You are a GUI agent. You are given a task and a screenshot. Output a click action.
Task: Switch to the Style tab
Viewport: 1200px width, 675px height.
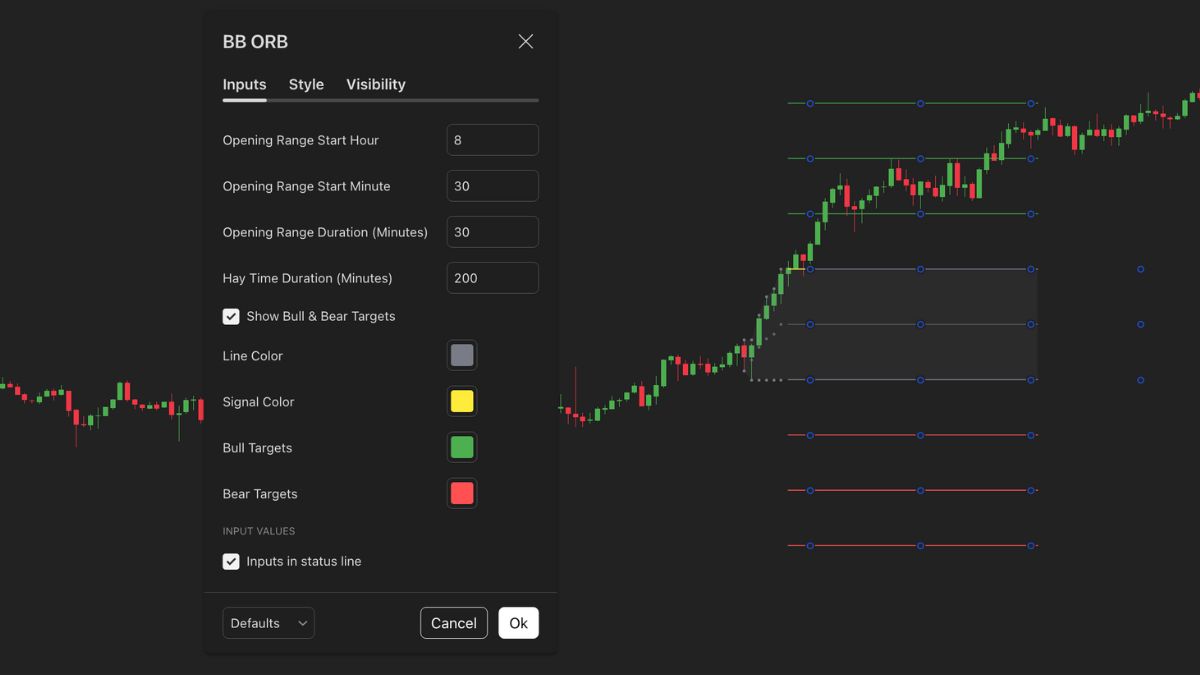point(306,84)
